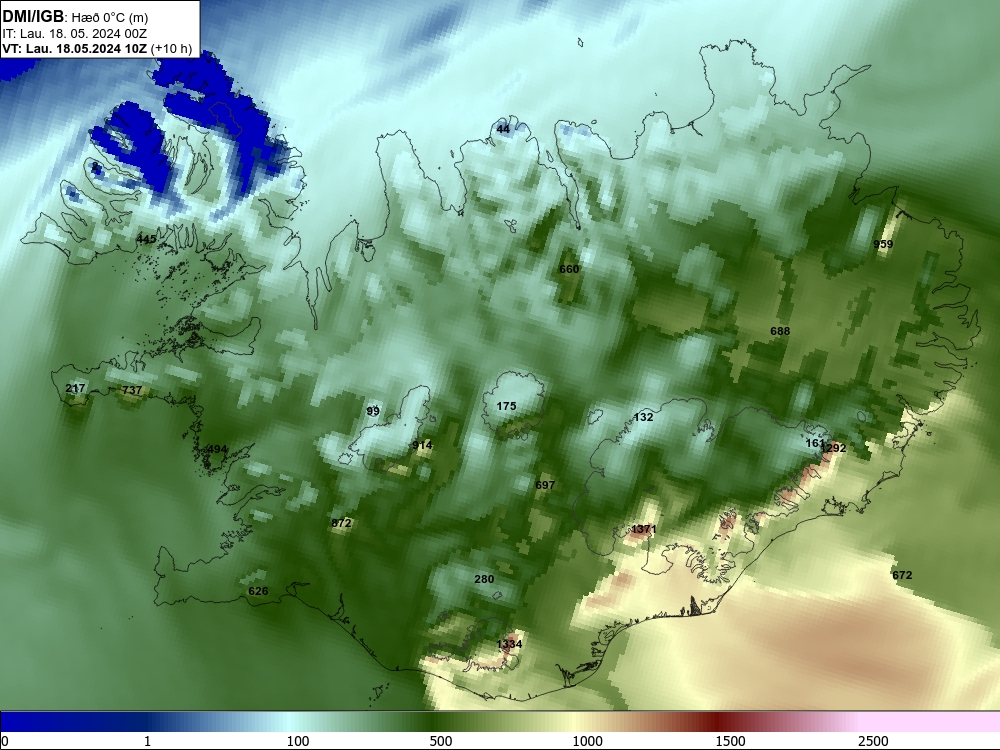
Task: Click the 697 value in the central highlands
Action: (545, 485)
